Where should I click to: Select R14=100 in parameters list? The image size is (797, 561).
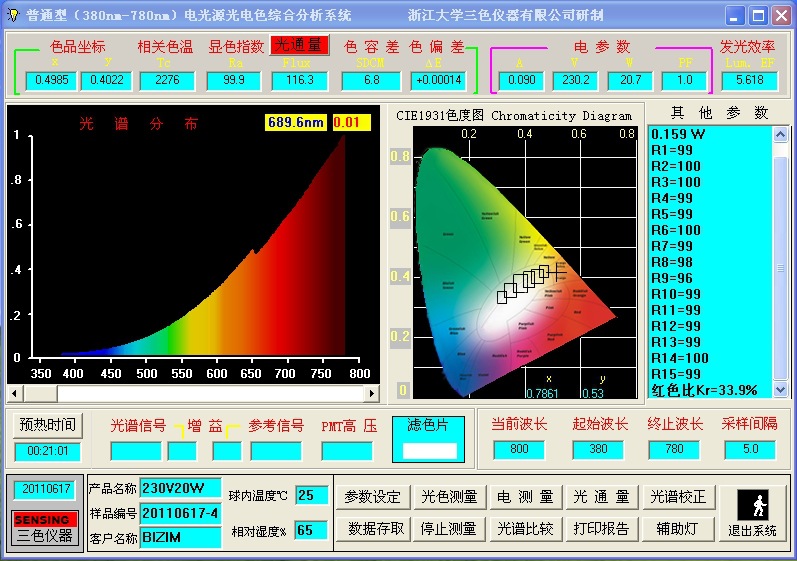pos(711,358)
